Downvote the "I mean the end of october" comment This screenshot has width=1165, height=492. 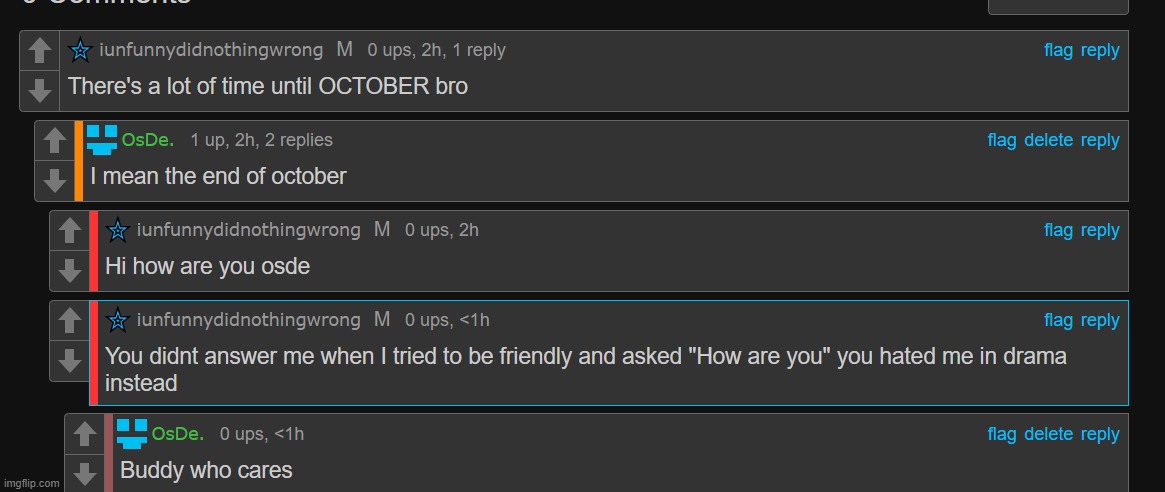pyautogui.click(x=54, y=181)
